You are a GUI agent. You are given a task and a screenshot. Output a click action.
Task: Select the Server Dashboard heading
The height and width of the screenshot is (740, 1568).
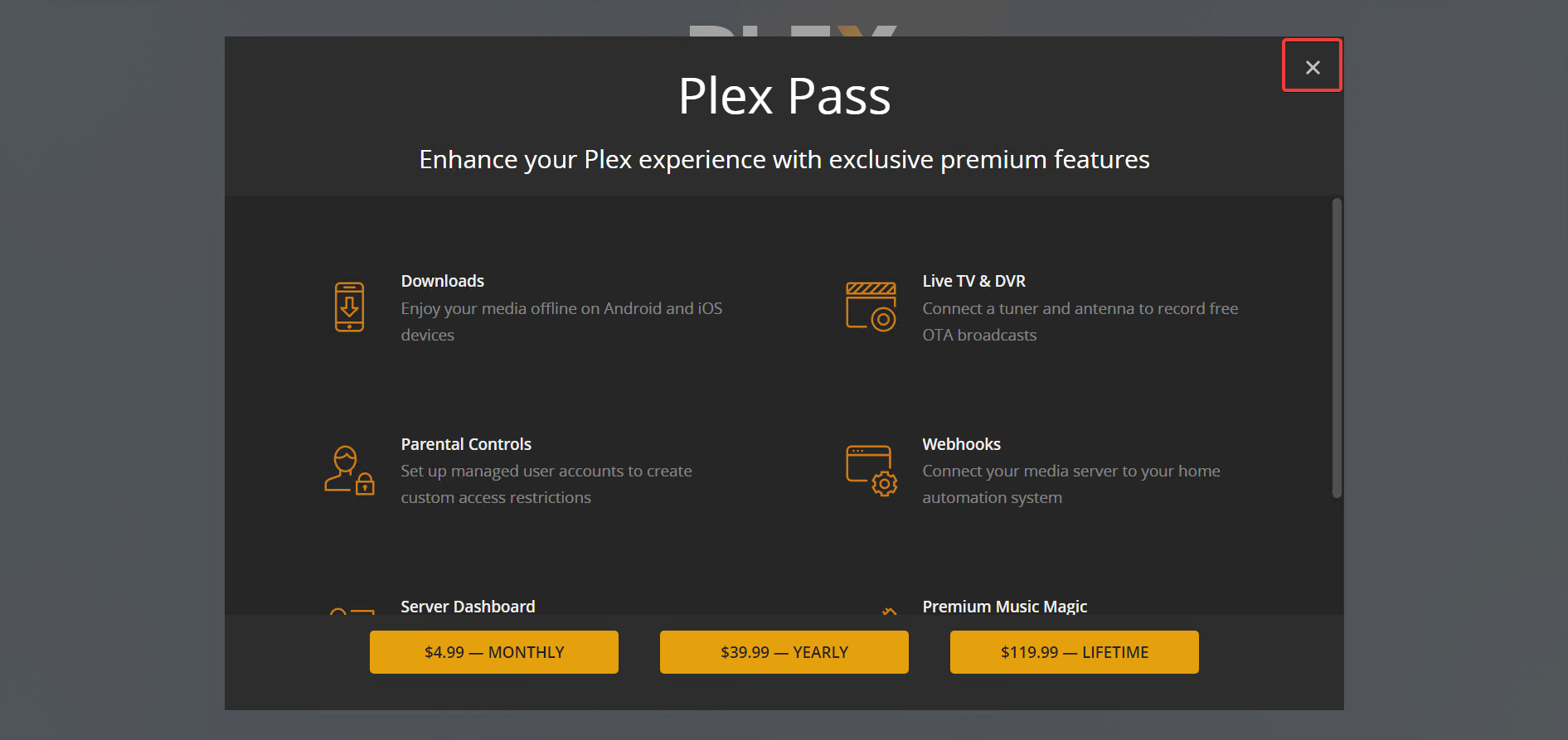(x=468, y=607)
